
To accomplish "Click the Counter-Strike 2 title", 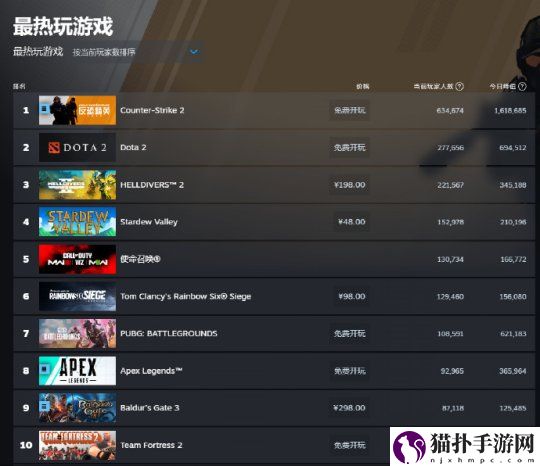I will point(152,110).
